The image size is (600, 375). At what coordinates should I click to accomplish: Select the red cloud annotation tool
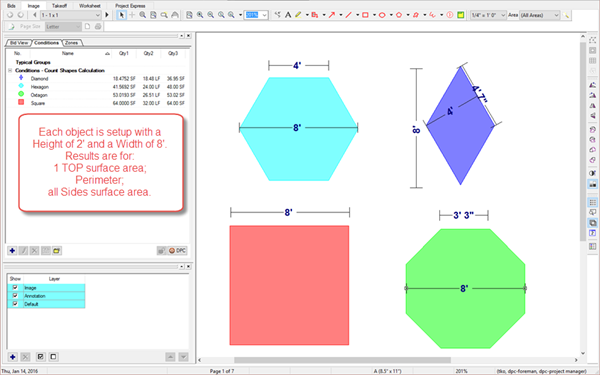(416, 15)
